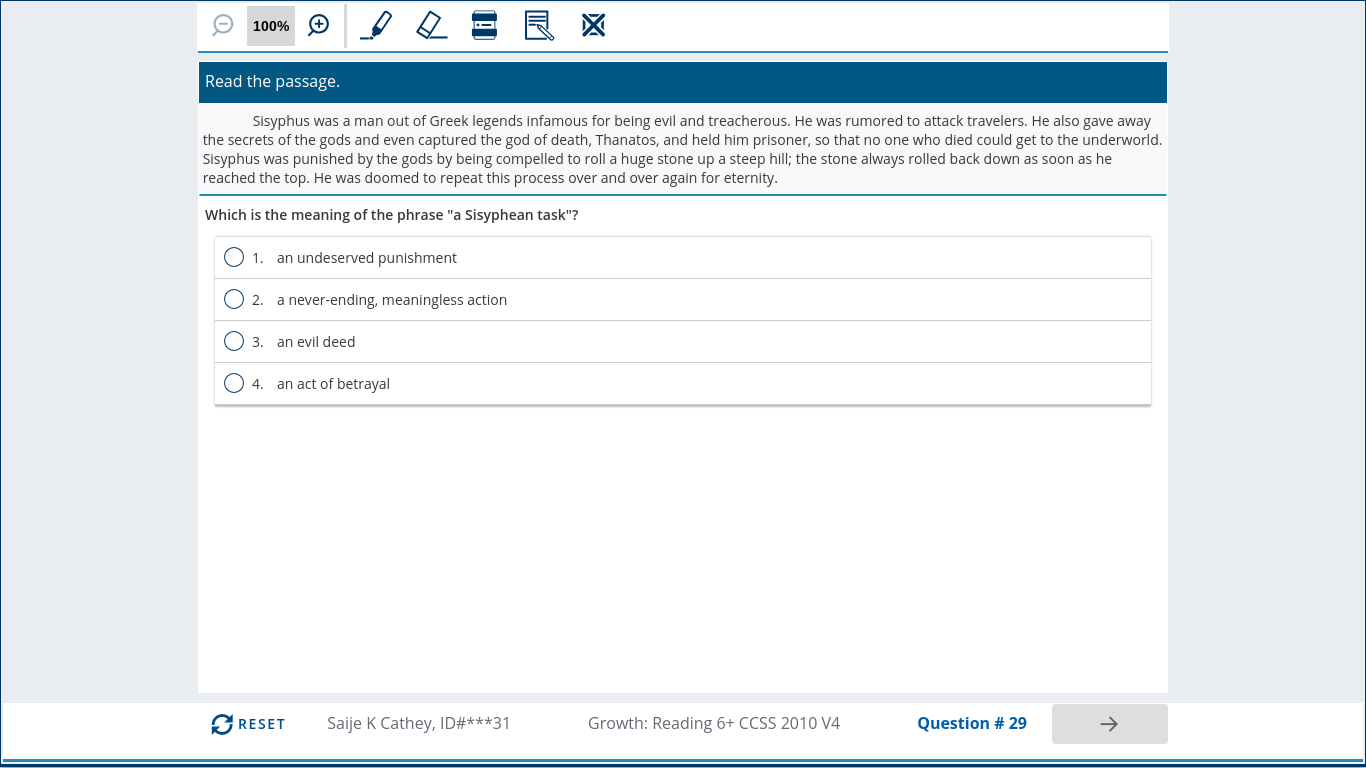Click the Question # 29 label
The height and width of the screenshot is (768, 1366).
tap(972, 723)
